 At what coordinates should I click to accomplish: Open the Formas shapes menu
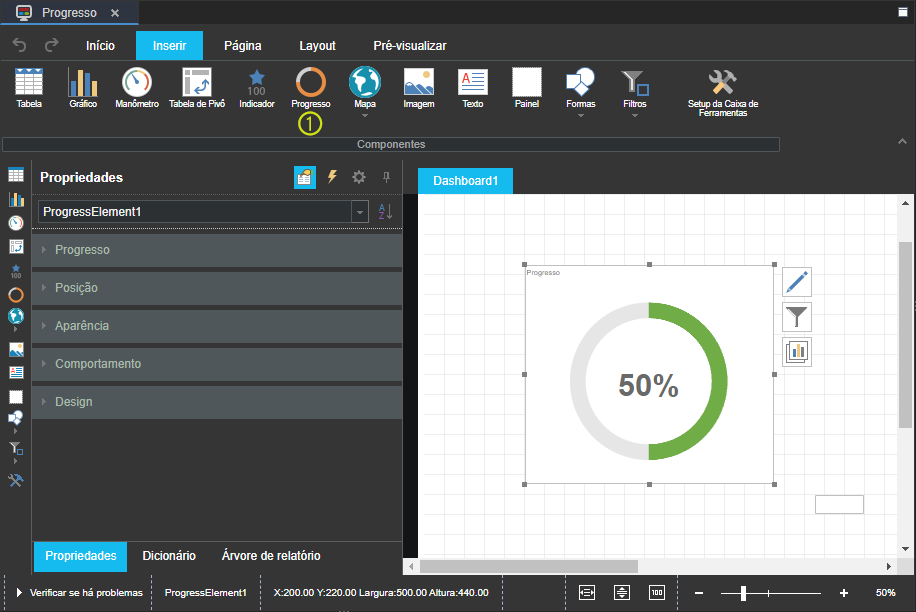[x=581, y=91]
